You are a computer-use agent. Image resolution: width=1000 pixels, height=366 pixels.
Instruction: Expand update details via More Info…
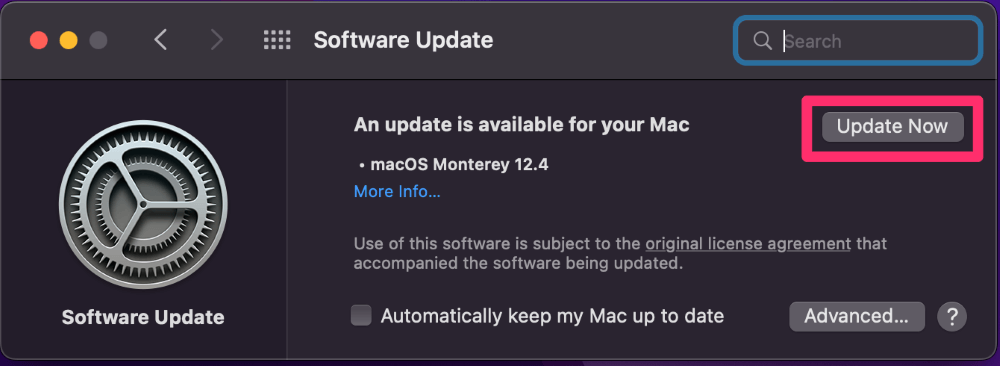(397, 191)
